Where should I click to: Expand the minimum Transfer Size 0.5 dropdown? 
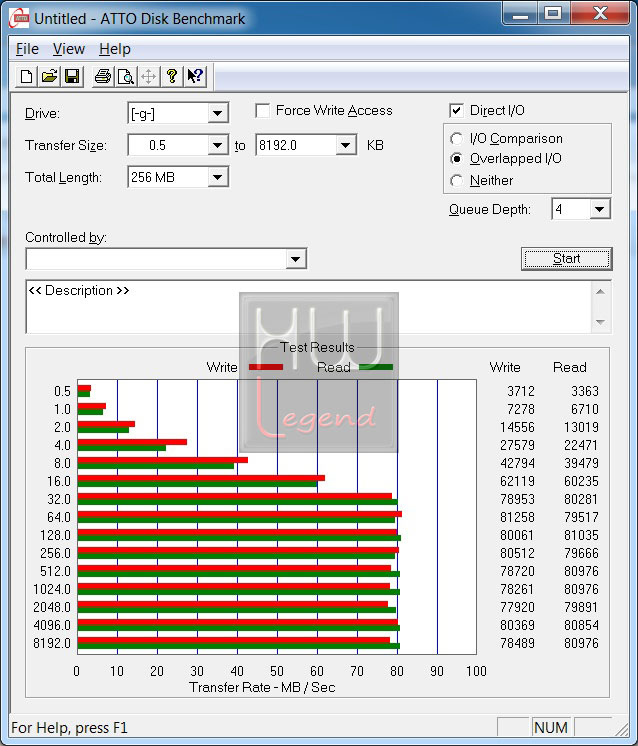tap(217, 145)
